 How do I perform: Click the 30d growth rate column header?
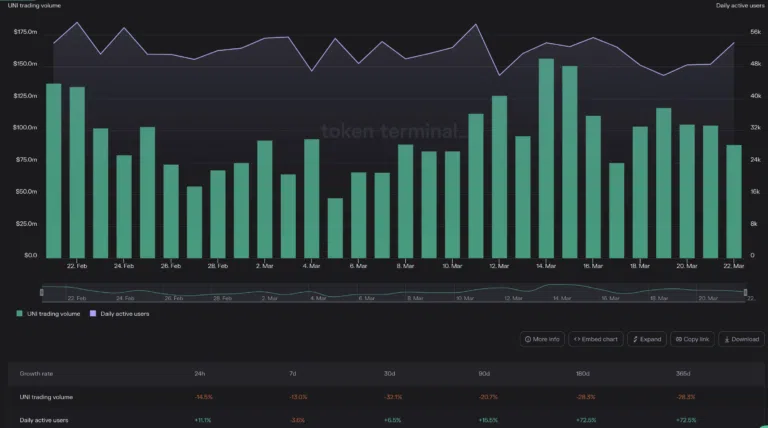point(389,374)
